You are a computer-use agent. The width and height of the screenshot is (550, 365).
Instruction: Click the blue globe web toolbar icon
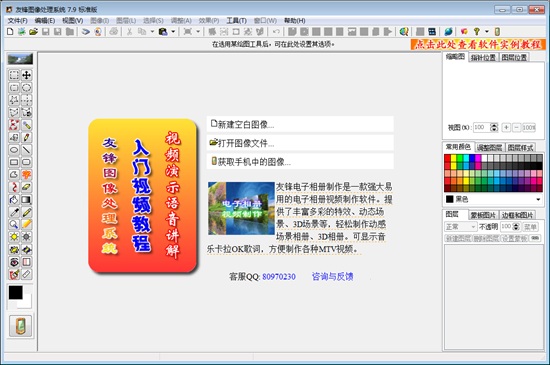click(448, 32)
